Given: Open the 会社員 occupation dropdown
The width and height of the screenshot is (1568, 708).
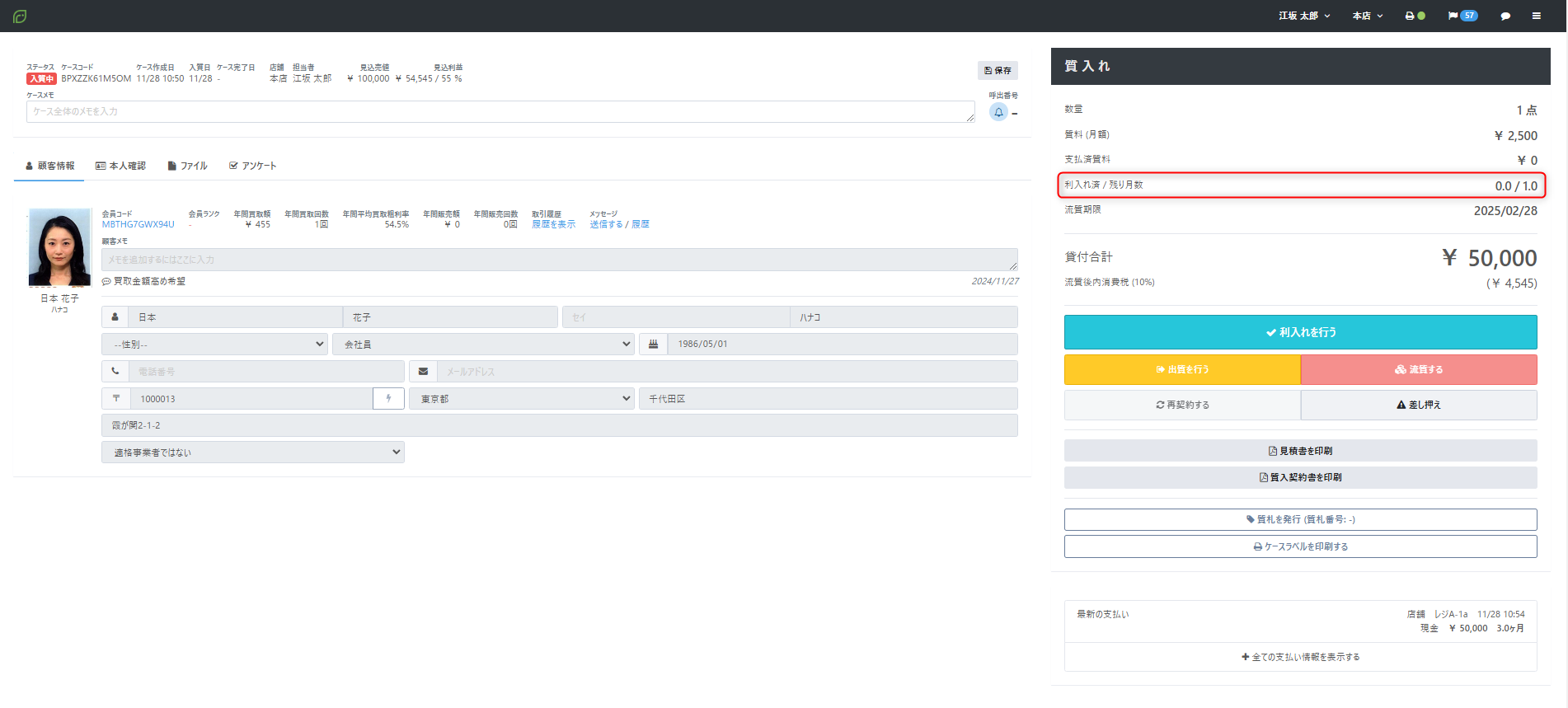Looking at the screenshot, I should coord(483,345).
